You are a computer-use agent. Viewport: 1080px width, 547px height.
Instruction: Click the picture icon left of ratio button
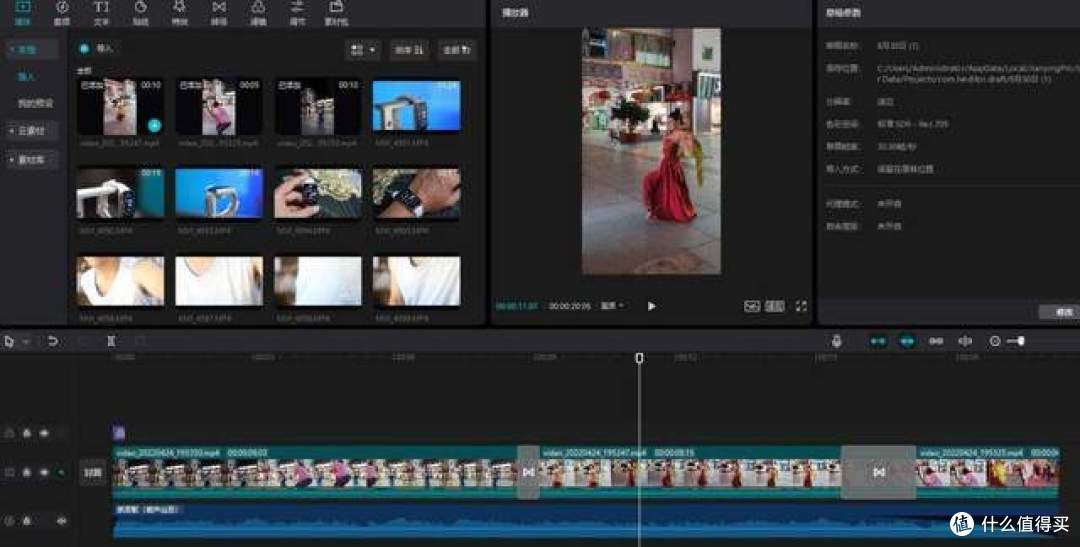751,306
